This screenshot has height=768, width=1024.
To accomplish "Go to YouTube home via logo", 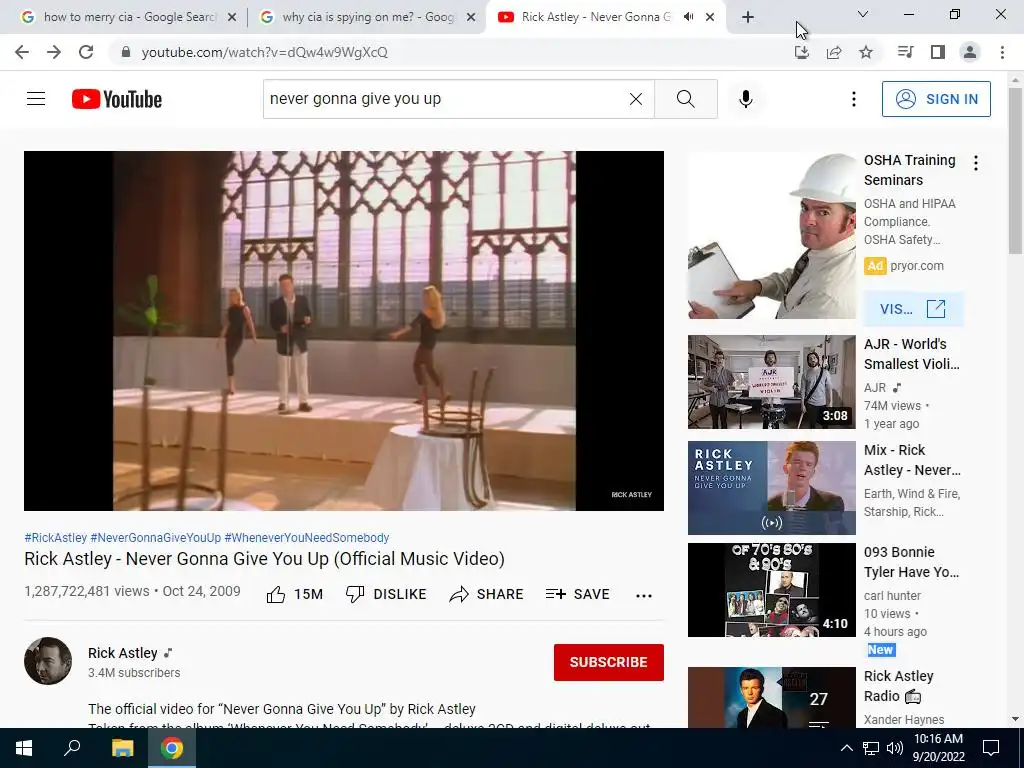I will tap(117, 99).
